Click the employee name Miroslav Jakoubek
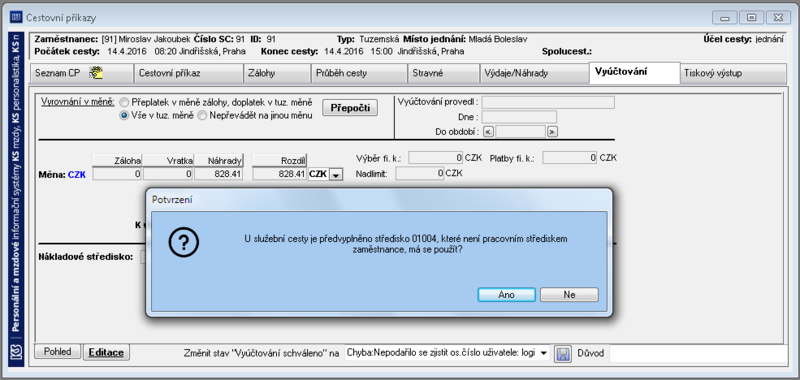The width and height of the screenshot is (800, 380). 155,39
